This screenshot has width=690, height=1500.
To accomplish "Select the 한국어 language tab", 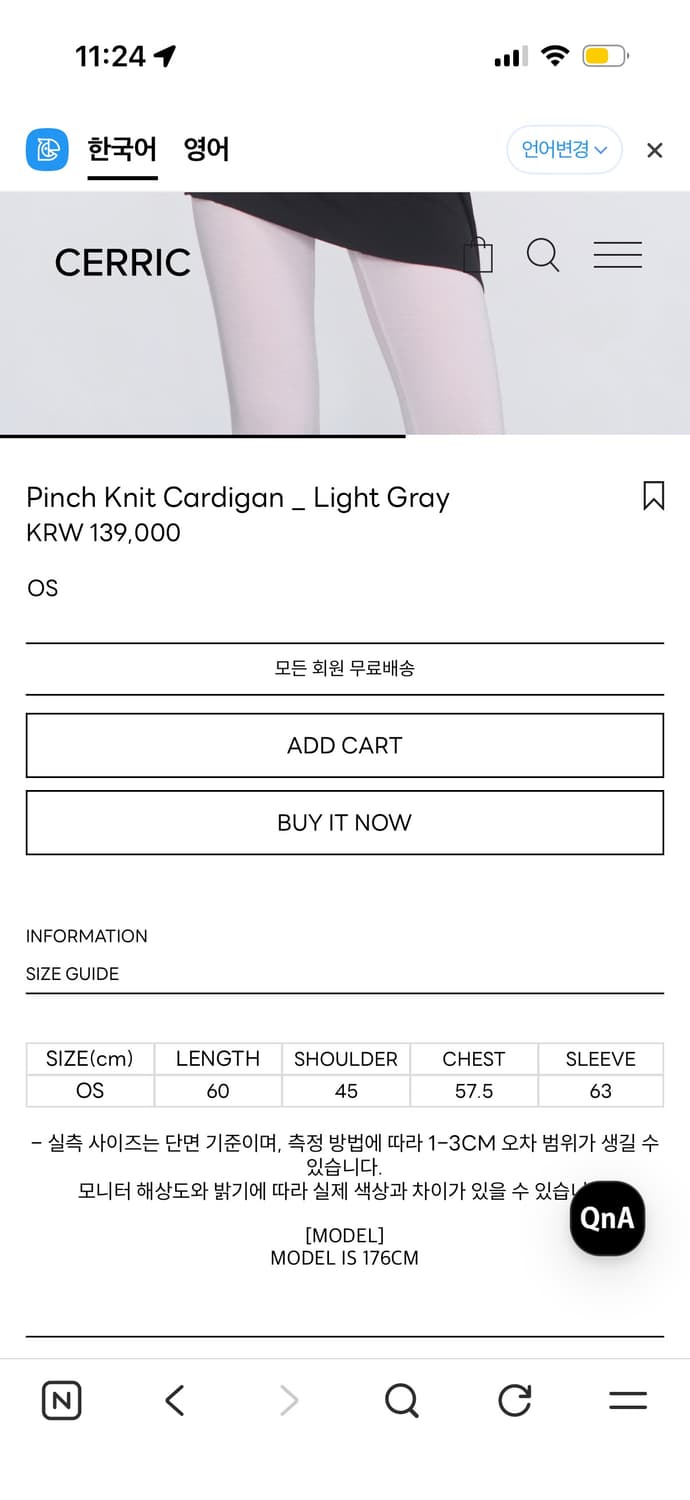I will pos(122,149).
